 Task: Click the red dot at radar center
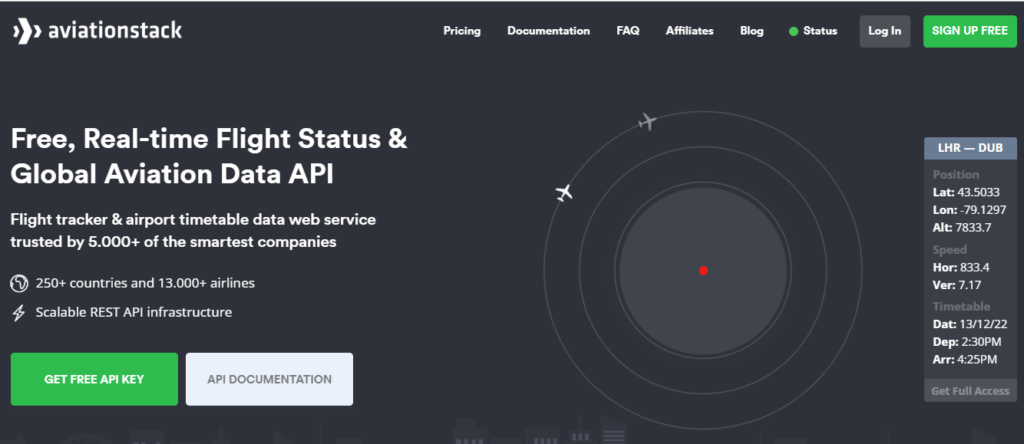703,270
